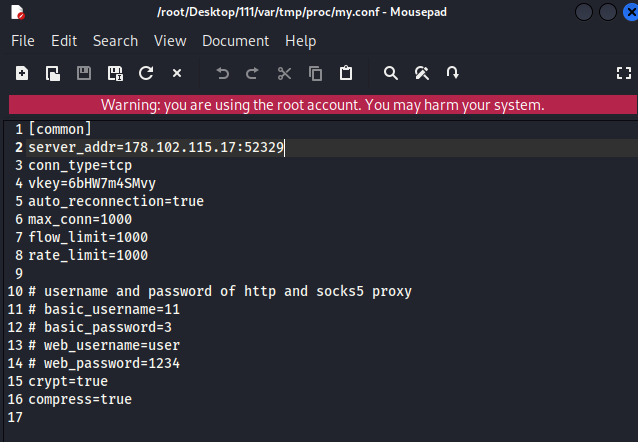Undo the last edit
This screenshot has width=638, height=442.
click(222, 73)
